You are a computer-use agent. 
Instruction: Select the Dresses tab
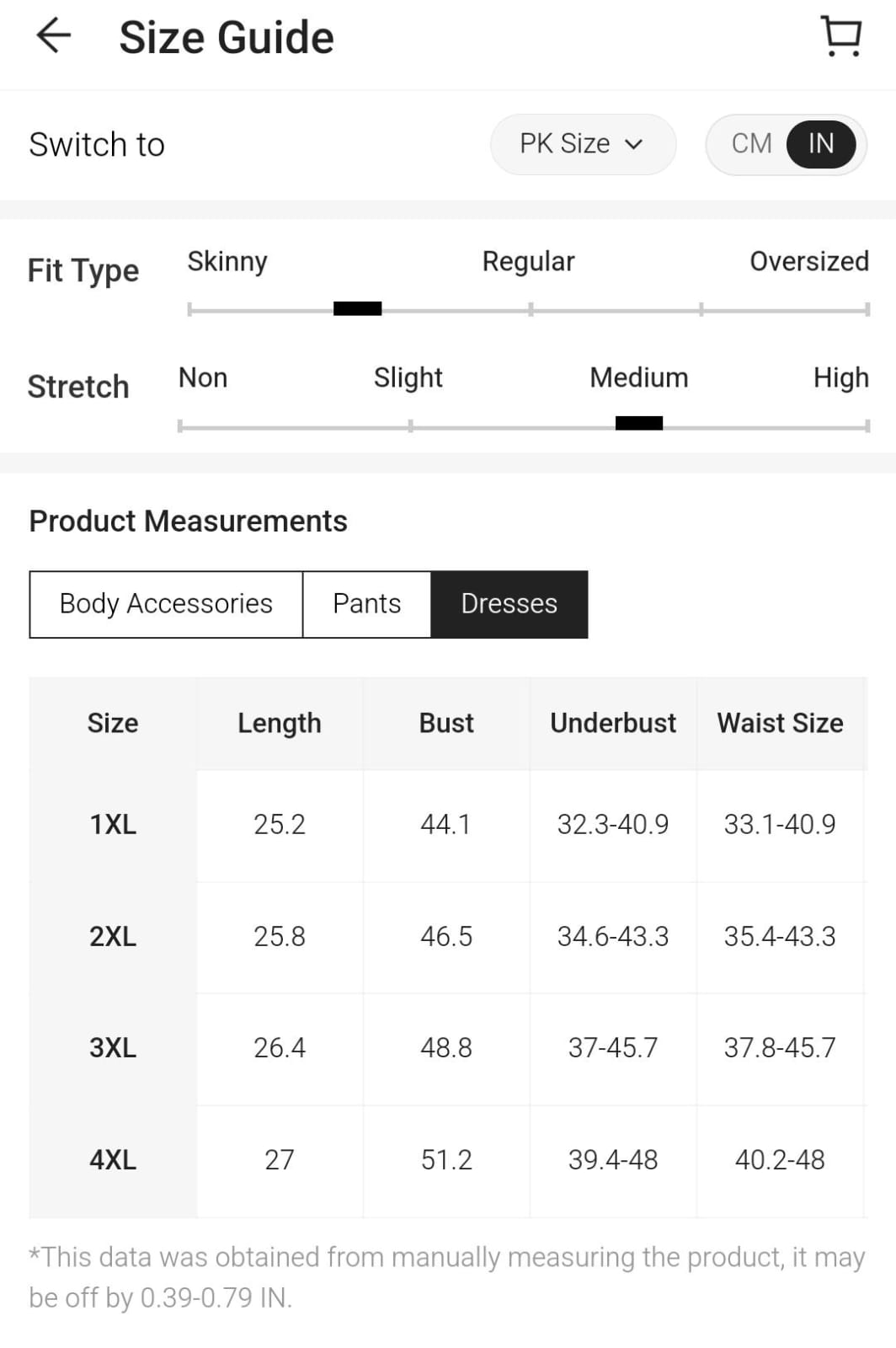509,604
